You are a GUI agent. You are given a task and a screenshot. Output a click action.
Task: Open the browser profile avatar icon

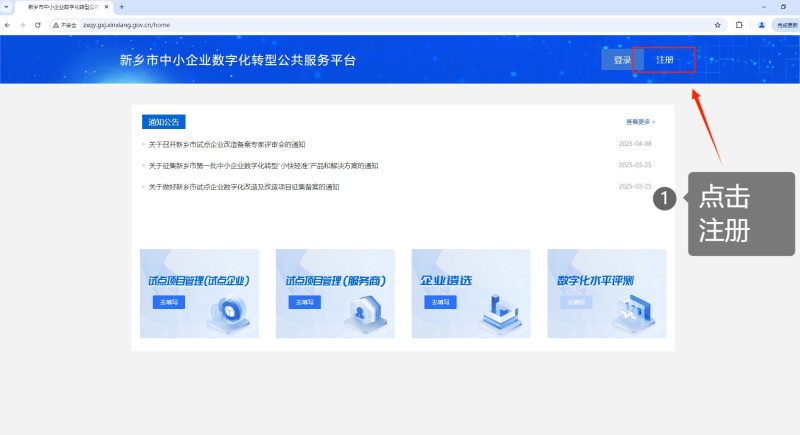[761, 24]
